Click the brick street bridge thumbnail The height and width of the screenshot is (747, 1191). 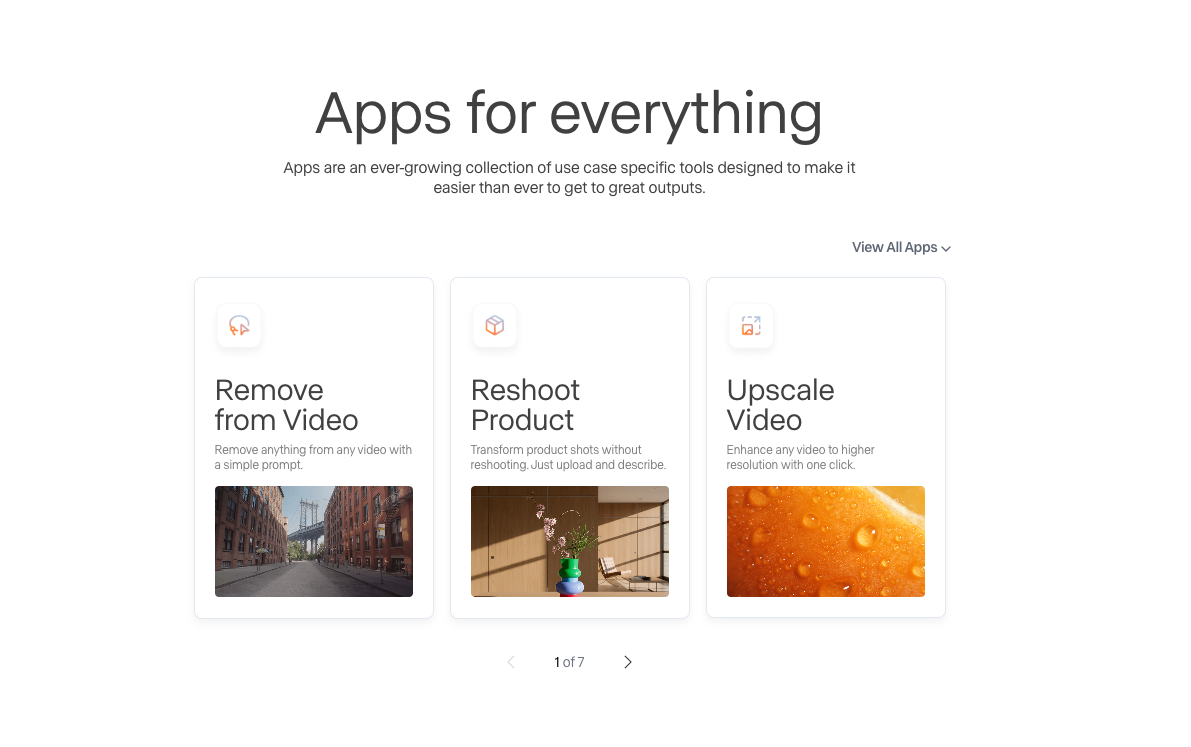[314, 541]
